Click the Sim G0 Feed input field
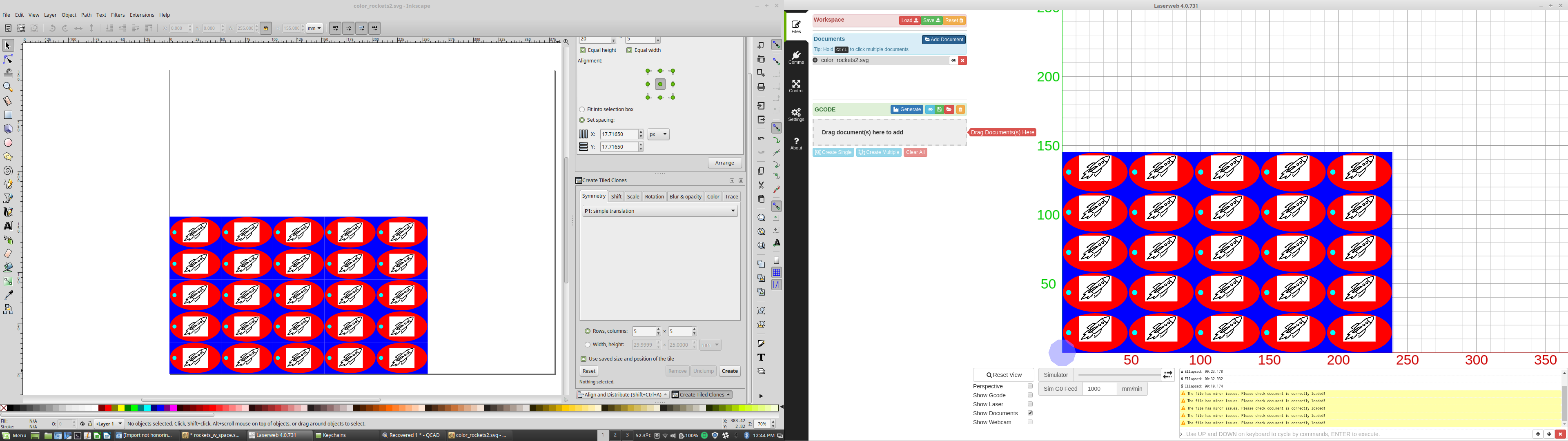The width and height of the screenshot is (1568, 441). click(1100, 388)
